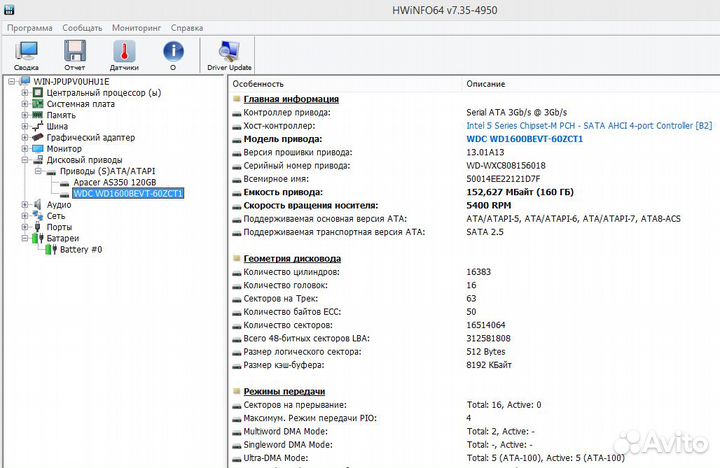Click the speaker icon beside Аудио
Viewport: 720px width, 468px height.
point(38,204)
